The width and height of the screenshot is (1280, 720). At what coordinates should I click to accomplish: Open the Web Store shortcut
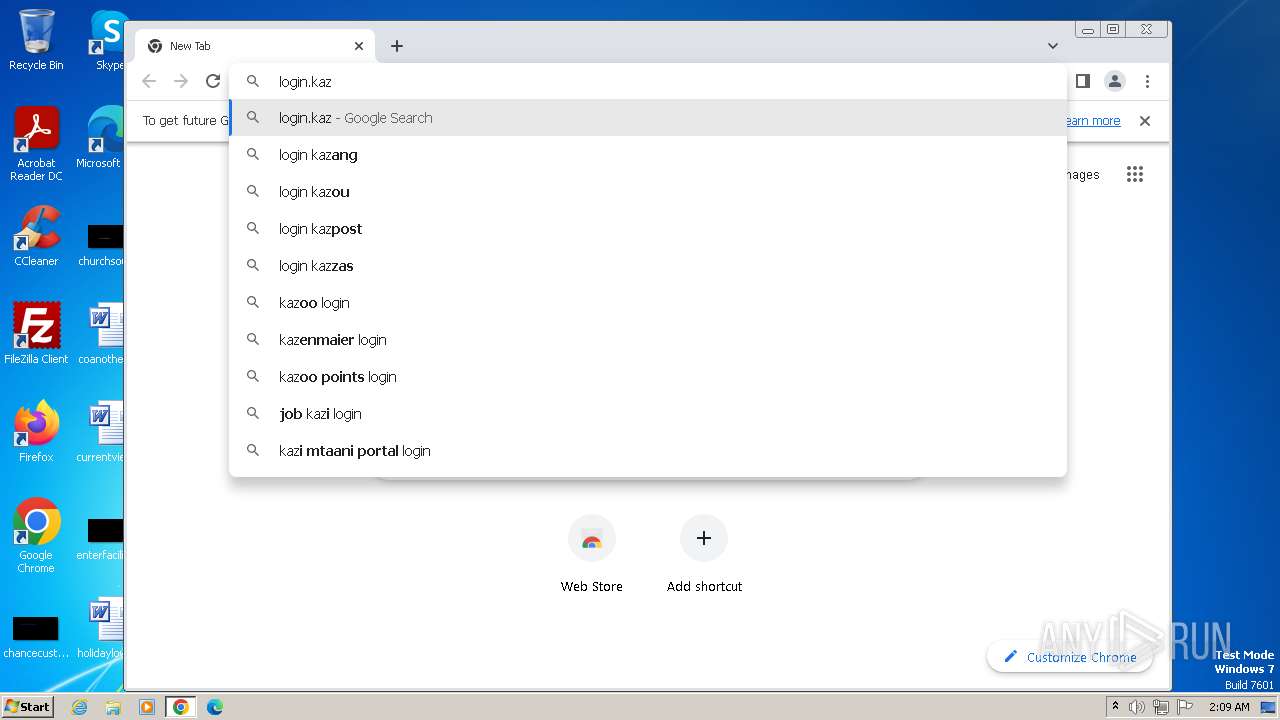click(592, 555)
